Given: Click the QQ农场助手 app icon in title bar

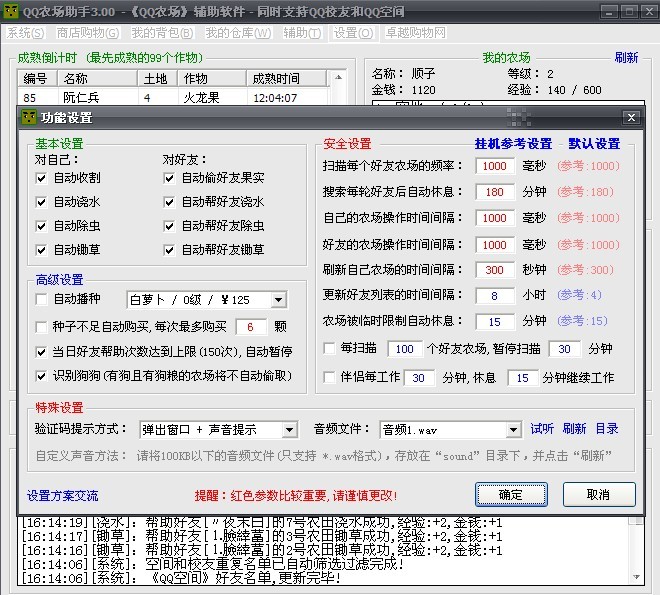Looking at the screenshot, I should pyautogui.click(x=11, y=11).
